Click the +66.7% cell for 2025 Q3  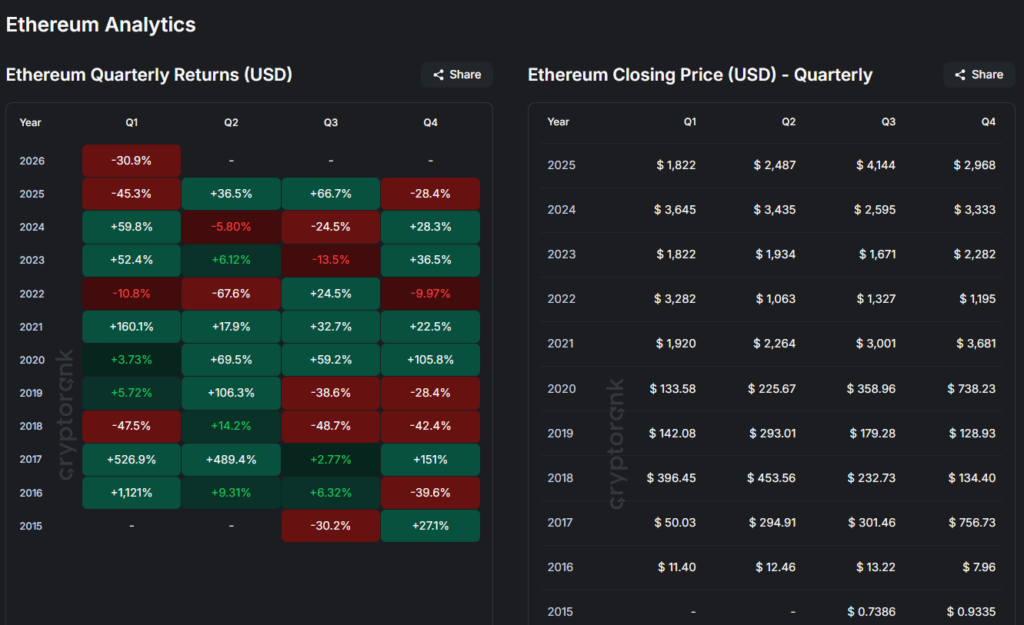coord(330,194)
